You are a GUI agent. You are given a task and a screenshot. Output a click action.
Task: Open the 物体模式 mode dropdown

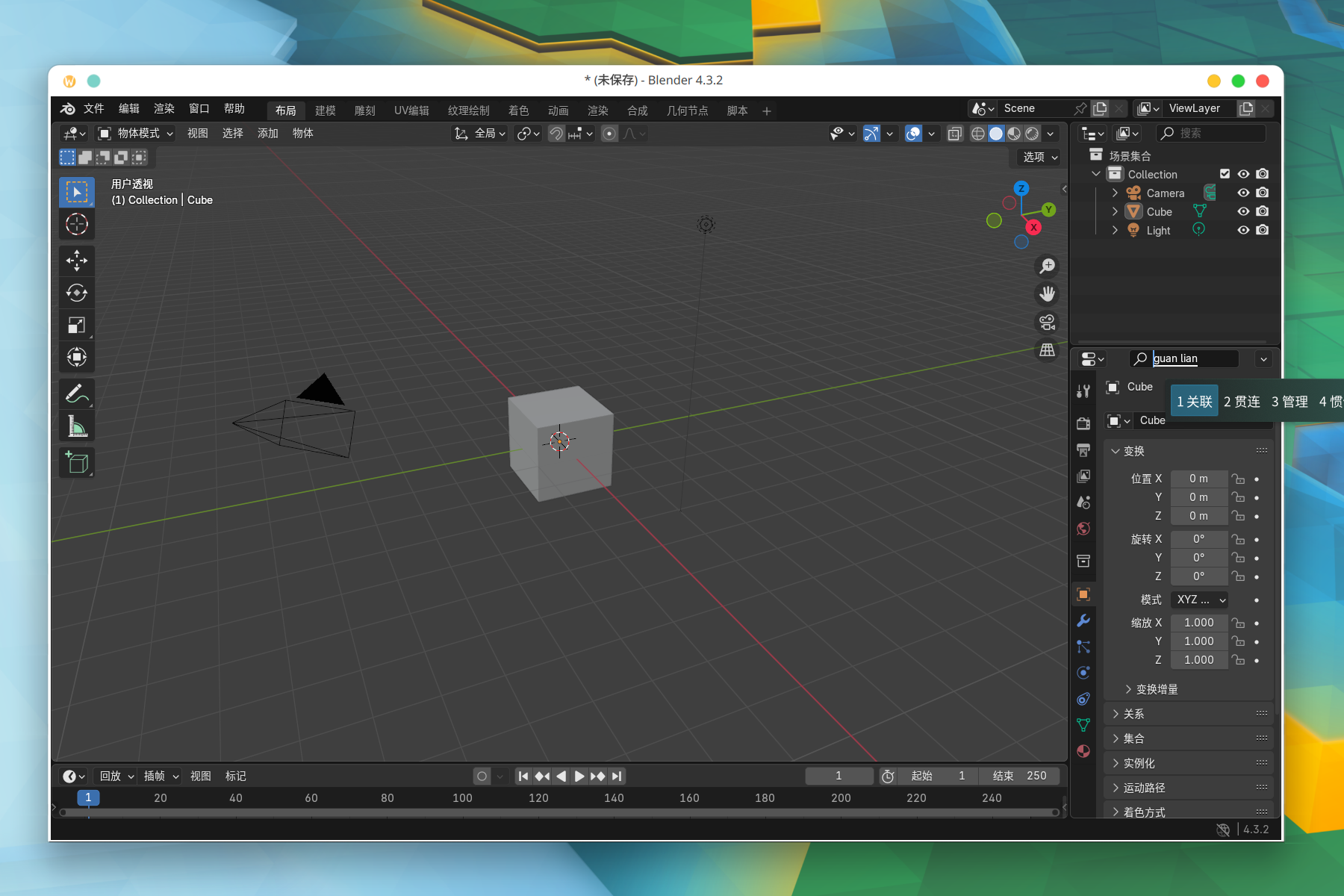point(136,134)
